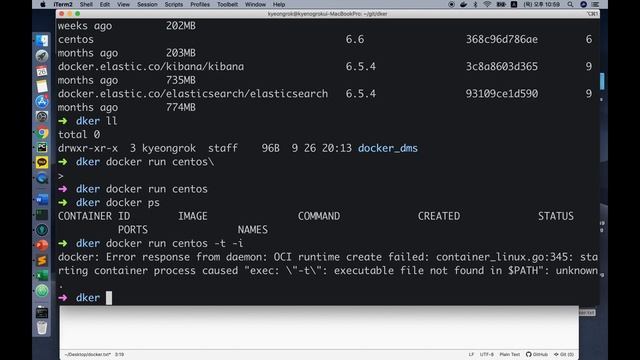Click the terminal window title bar text
640x360 pixels.
327,14
